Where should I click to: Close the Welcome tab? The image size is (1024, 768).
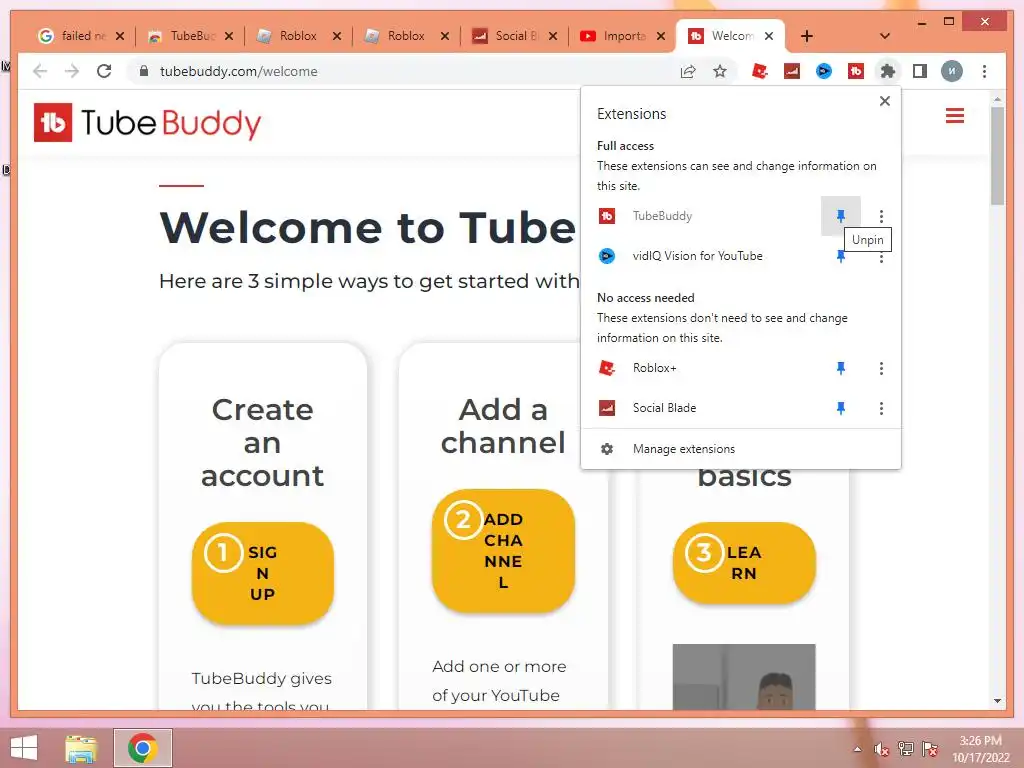769,36
